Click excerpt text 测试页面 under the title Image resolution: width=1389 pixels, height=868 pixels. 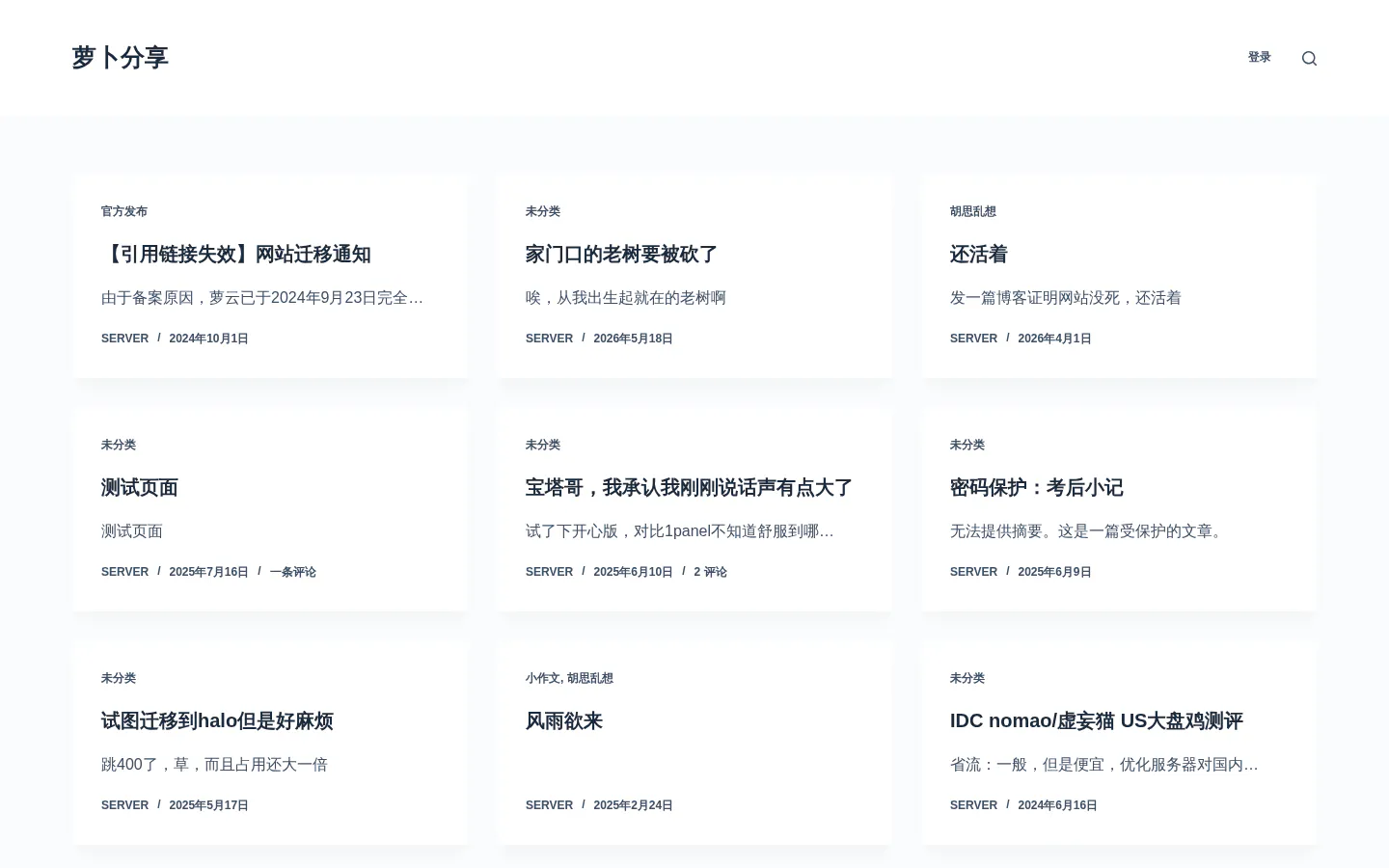point(132,531)
